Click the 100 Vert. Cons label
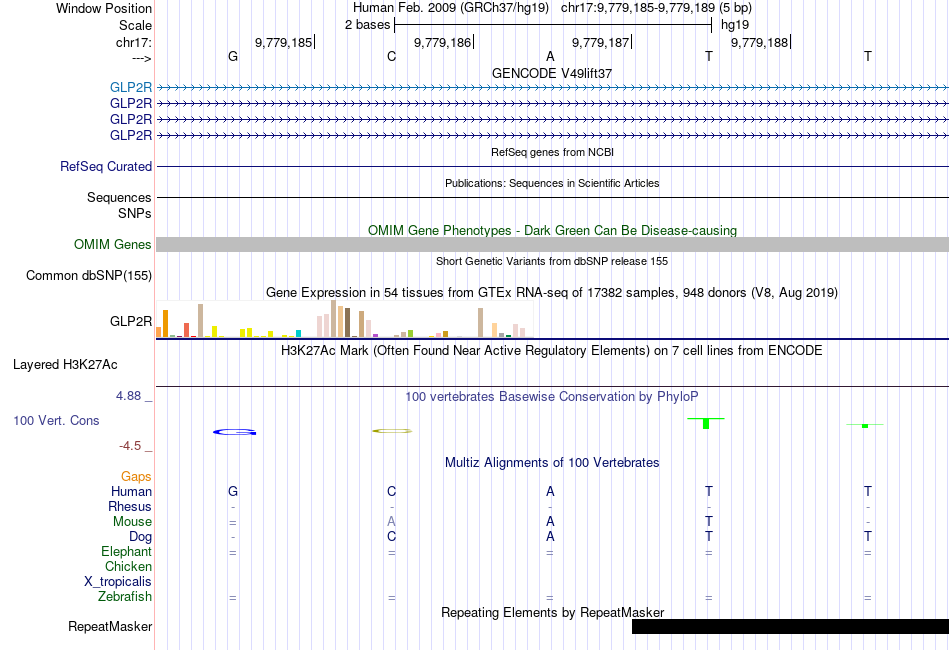This screenshot has width=950, height=650. pyautogui.click(x=56, y=420)
